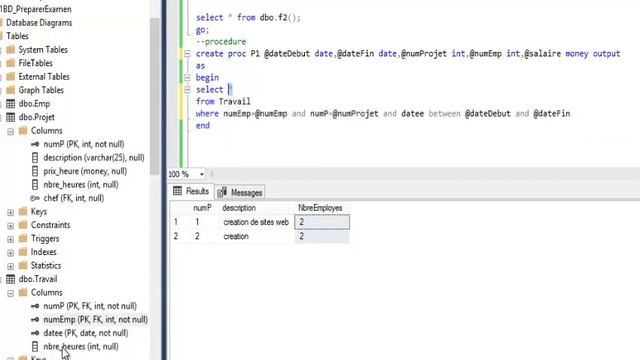Place cursor on the 'end' keyword line
640x360 pixels.
point(203,126)
